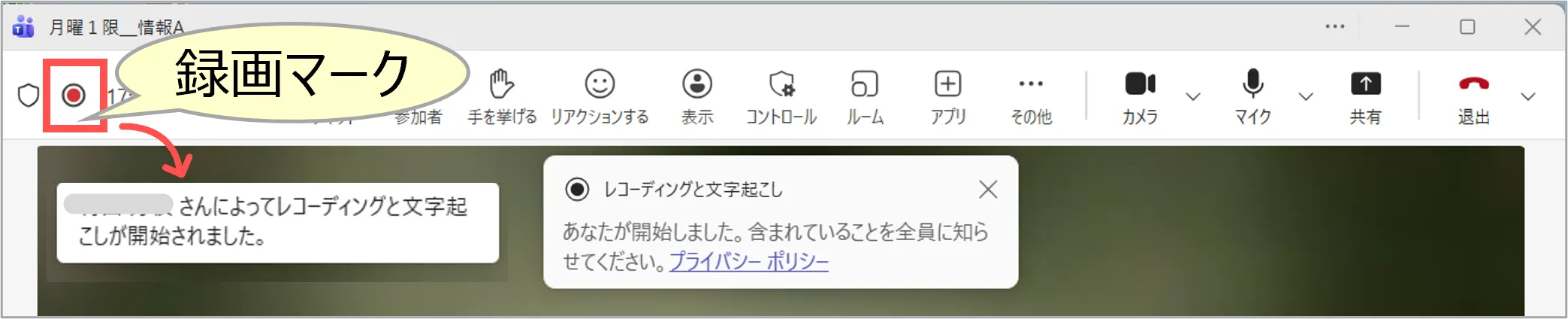Image resolution: width=1568 pixels, height=319 pixels.
Task: Open the title bar ellipsis menu
Action: [1335, 26]
